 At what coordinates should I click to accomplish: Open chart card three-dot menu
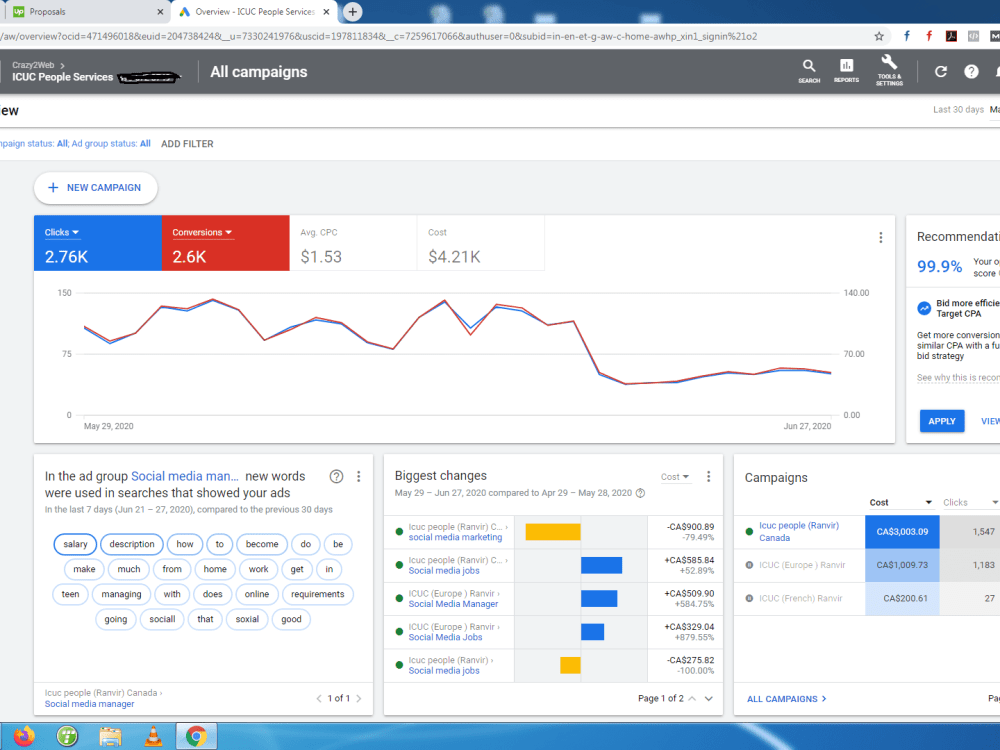tap(881, 237)
